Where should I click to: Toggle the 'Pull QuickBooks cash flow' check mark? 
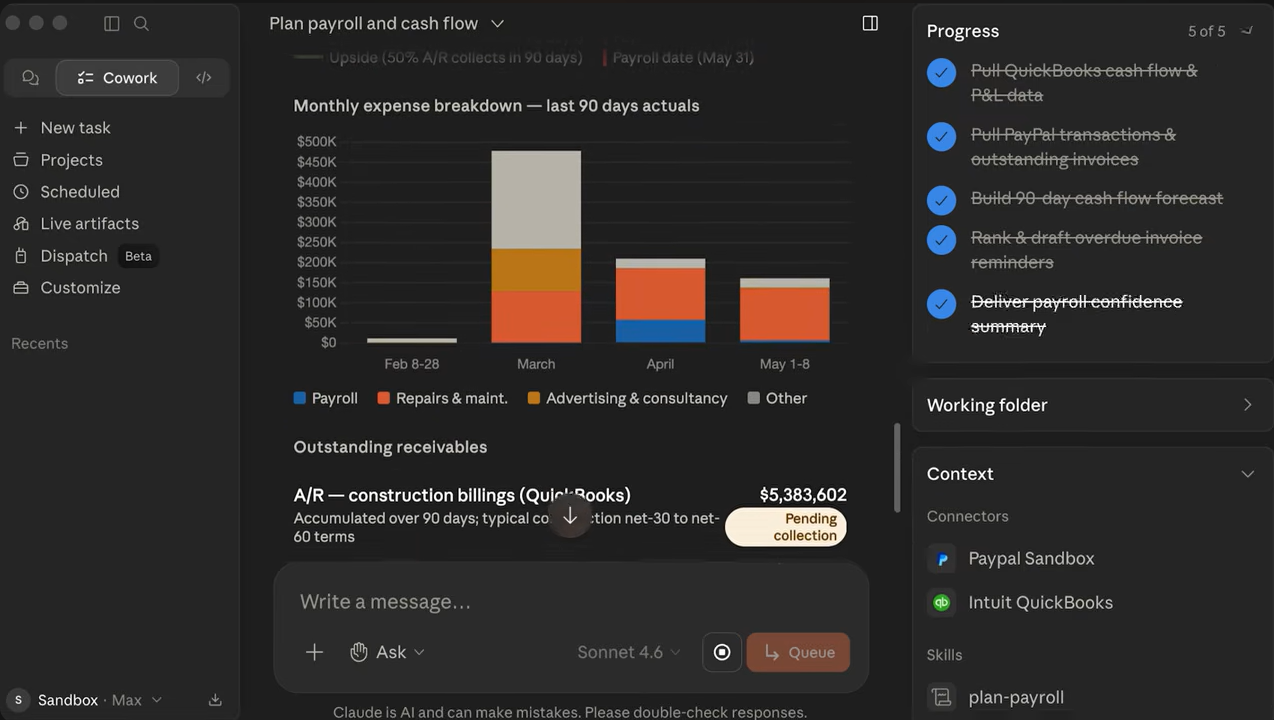click(x=941, y=72)
